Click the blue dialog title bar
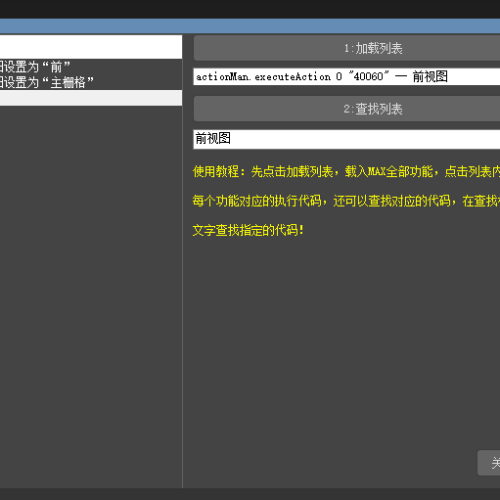 point(250,26)
